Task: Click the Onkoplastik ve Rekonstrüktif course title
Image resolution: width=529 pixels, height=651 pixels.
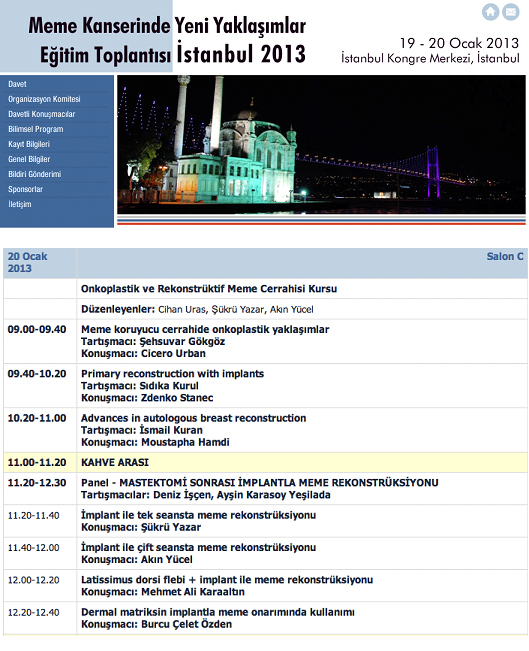Action: [209, 289]
